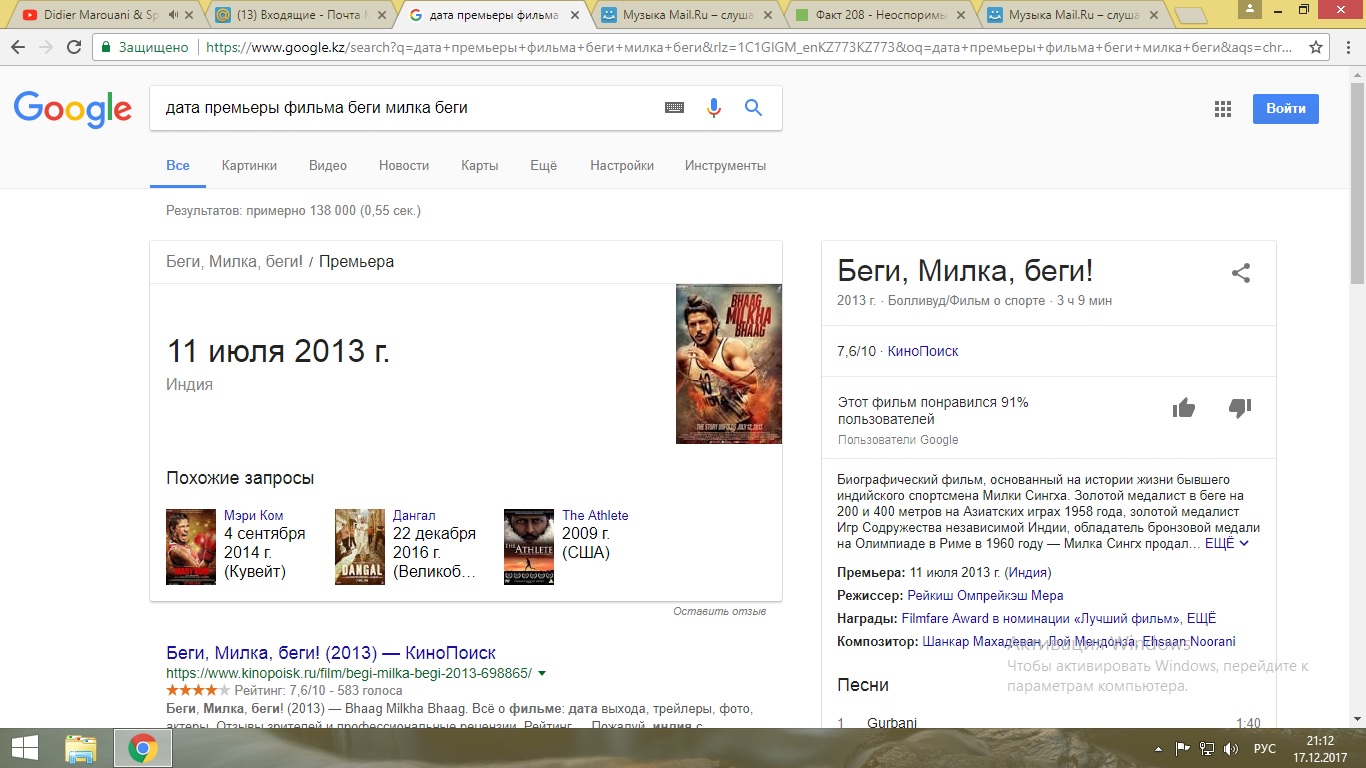Open the КиноПоиск rating link

click(923, 351)
